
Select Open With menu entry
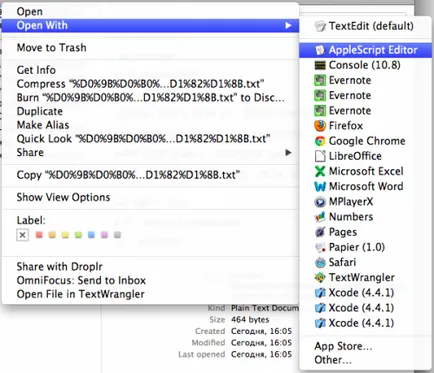pos(150,25)
